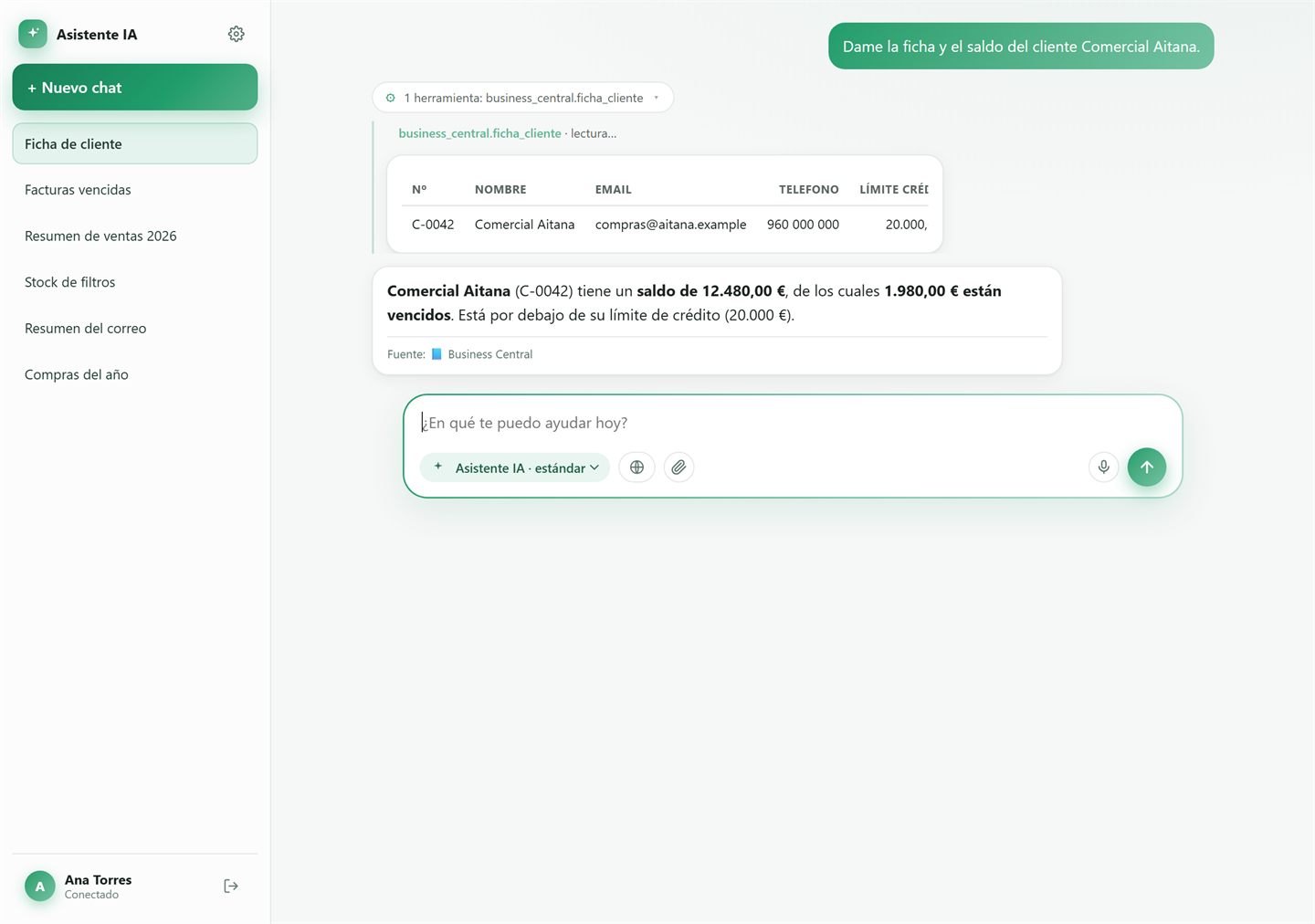The height and width of the screenshot is (924, 1315).
Task: Click the Business Central source book icon
Action: click(437, 354)
